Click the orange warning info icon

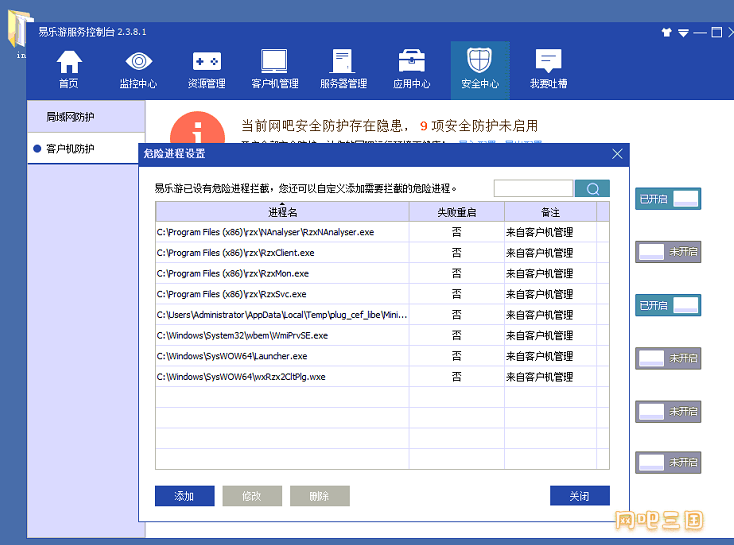pos(197,129)
